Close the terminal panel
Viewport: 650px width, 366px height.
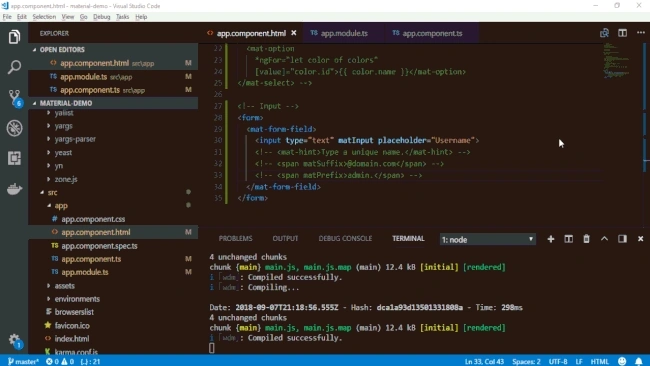click(640, 239)
